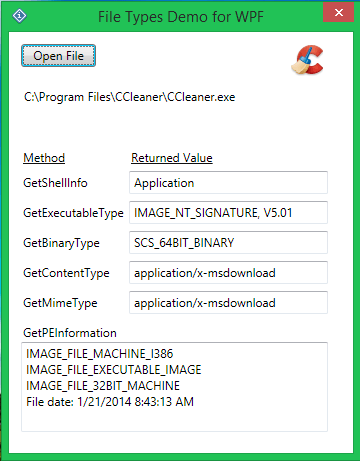Click the GetShellInfo method label
The width and height of the screenshot is (360, 461).
(55, 183)
